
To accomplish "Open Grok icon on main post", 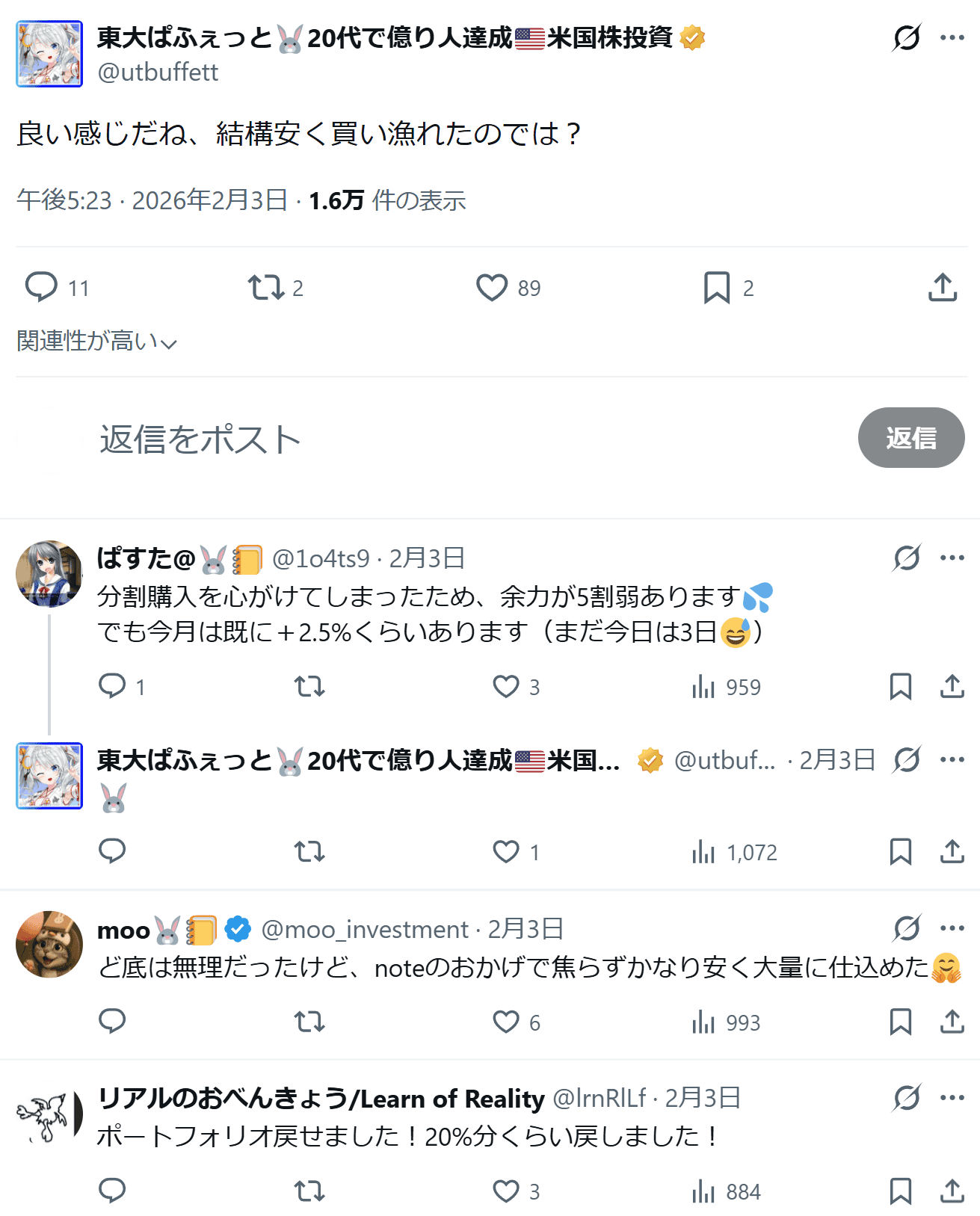I will click(x=906, y=37).
